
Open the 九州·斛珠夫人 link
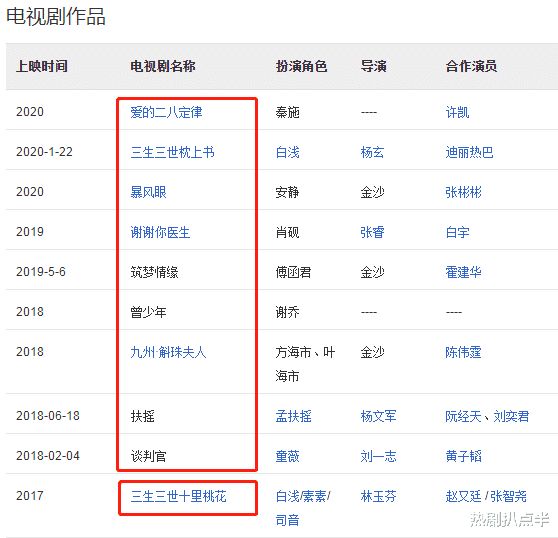[x=168, y=352]
